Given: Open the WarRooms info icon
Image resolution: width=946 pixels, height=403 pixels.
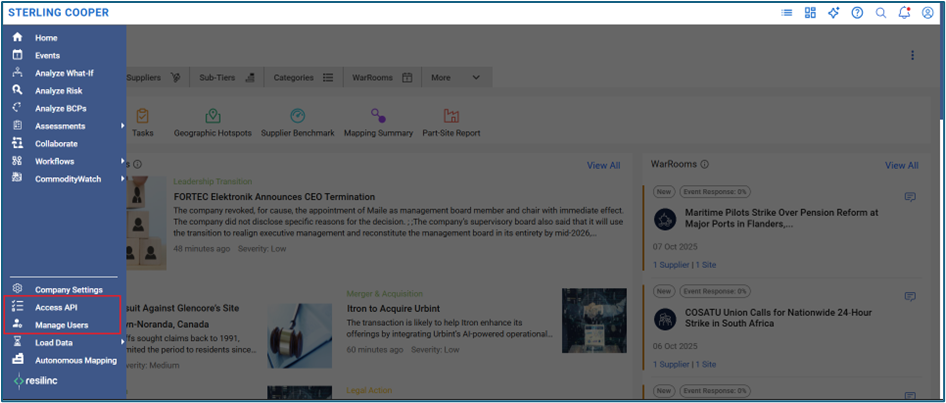Looking at the screenshot, I should [x=705, y=164].
